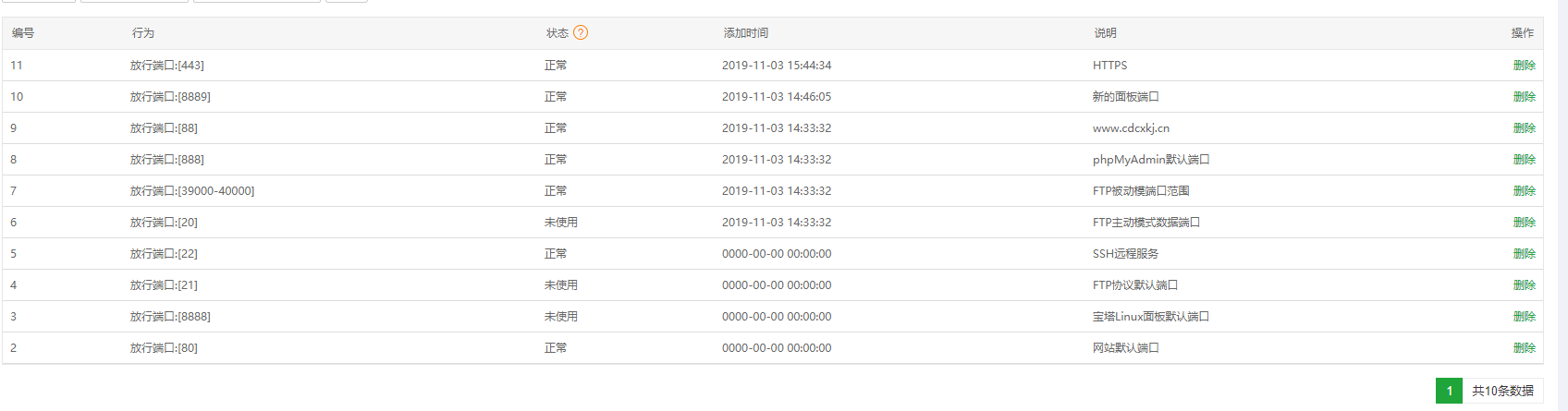
Task: Click 正常 status of port 443 row
Action: [556, 66]
